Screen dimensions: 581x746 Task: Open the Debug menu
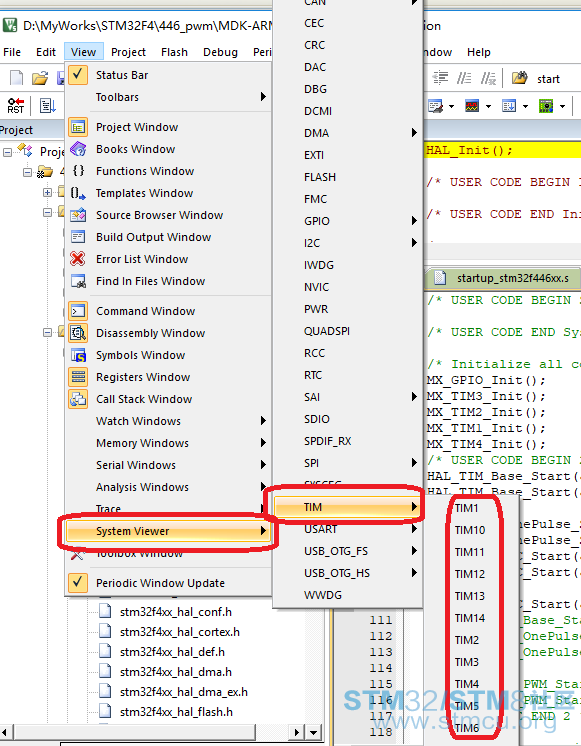click(220, 52)
